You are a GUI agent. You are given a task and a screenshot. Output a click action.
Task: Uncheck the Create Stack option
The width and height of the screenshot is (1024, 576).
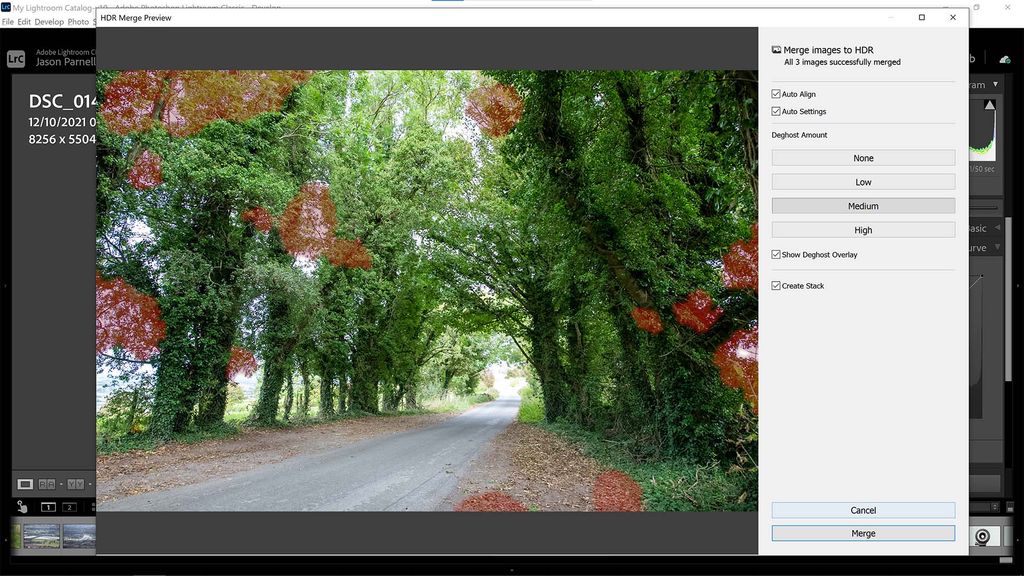click(x=775, y=285)
